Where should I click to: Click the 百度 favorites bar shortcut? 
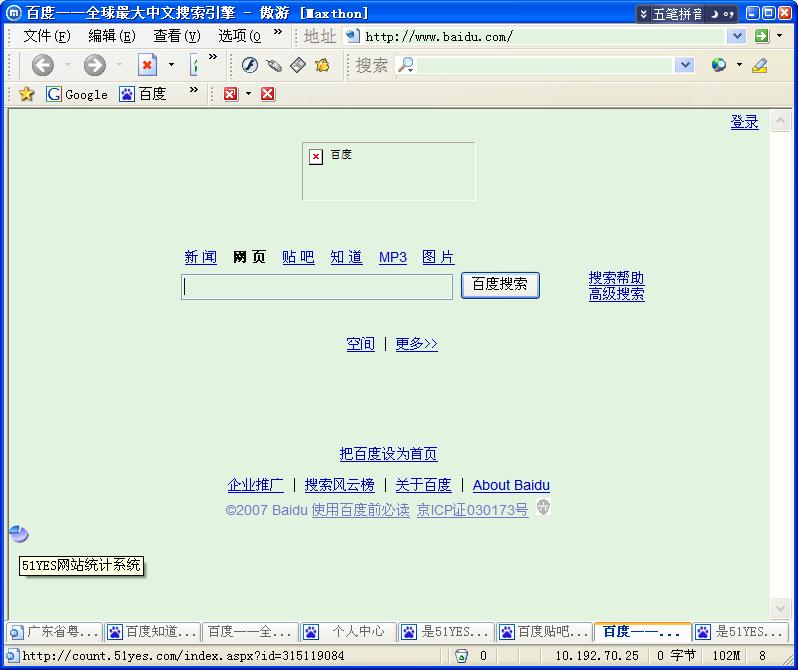tap(143, 94)
